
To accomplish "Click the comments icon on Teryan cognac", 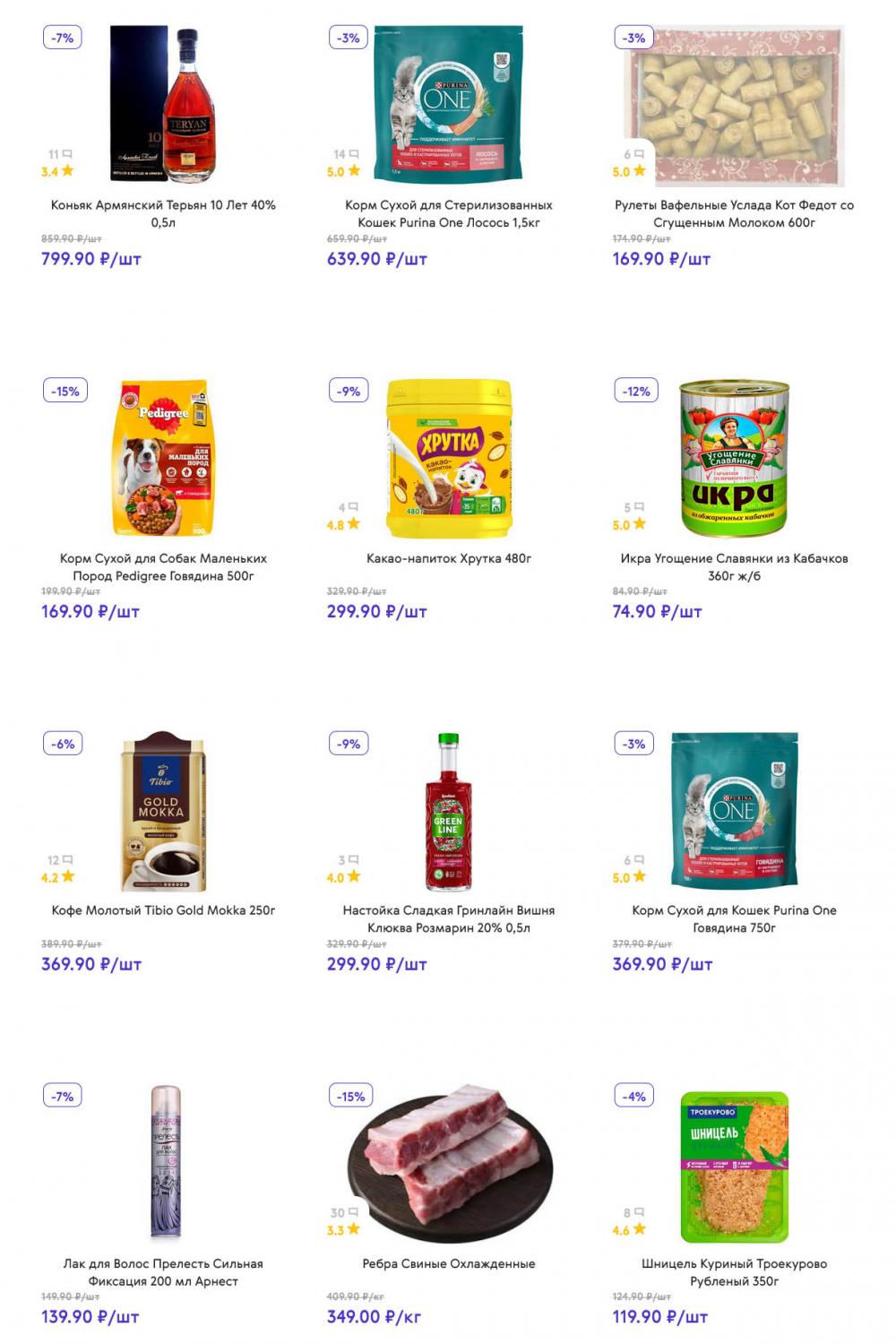I will click(67, 154).
